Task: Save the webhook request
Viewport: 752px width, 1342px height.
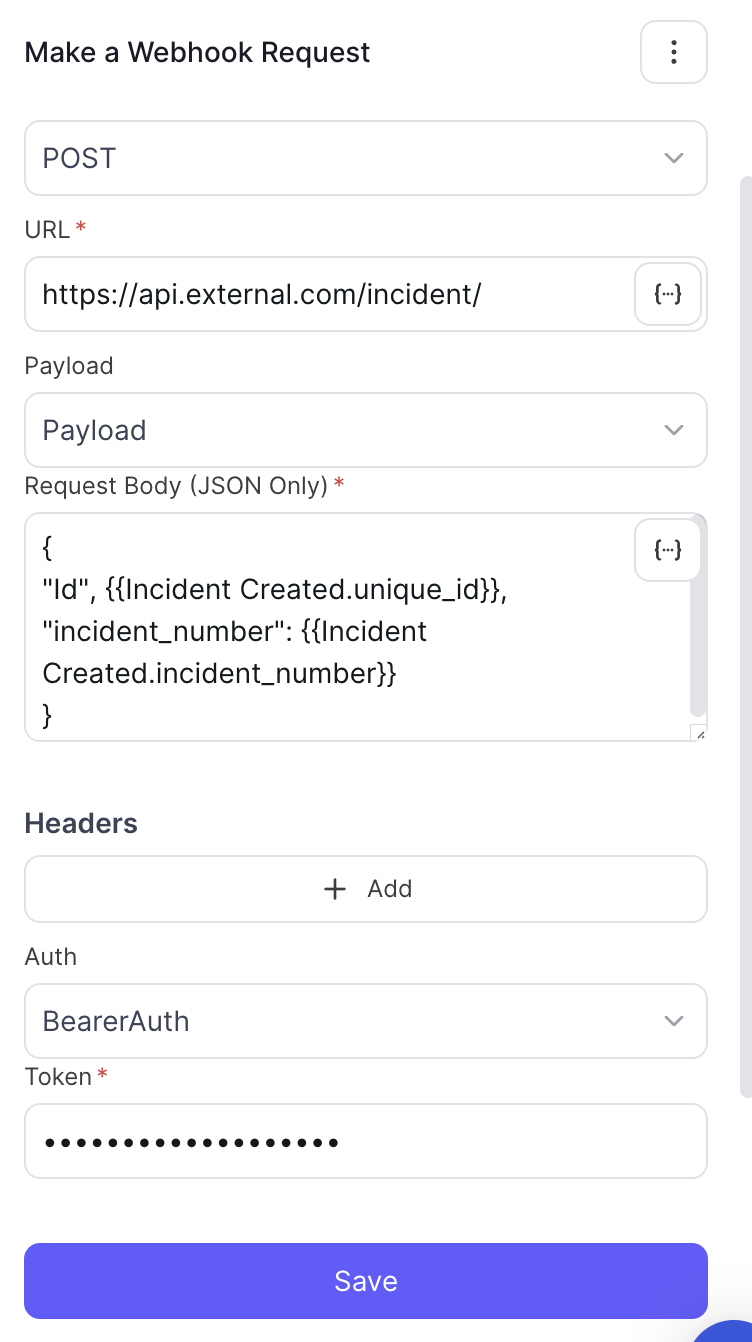Action: click(366, 1281)
